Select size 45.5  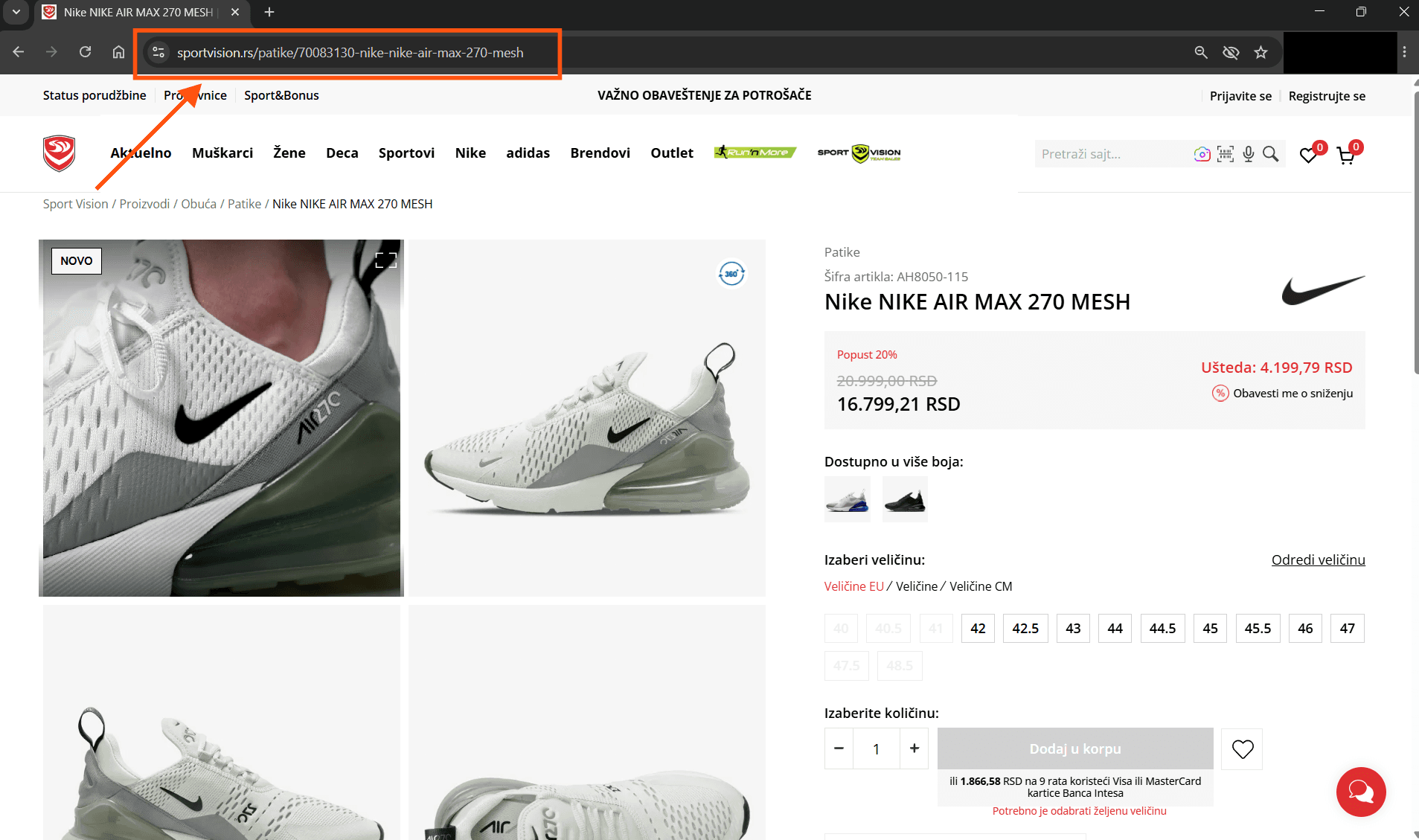click(1258, 629)
